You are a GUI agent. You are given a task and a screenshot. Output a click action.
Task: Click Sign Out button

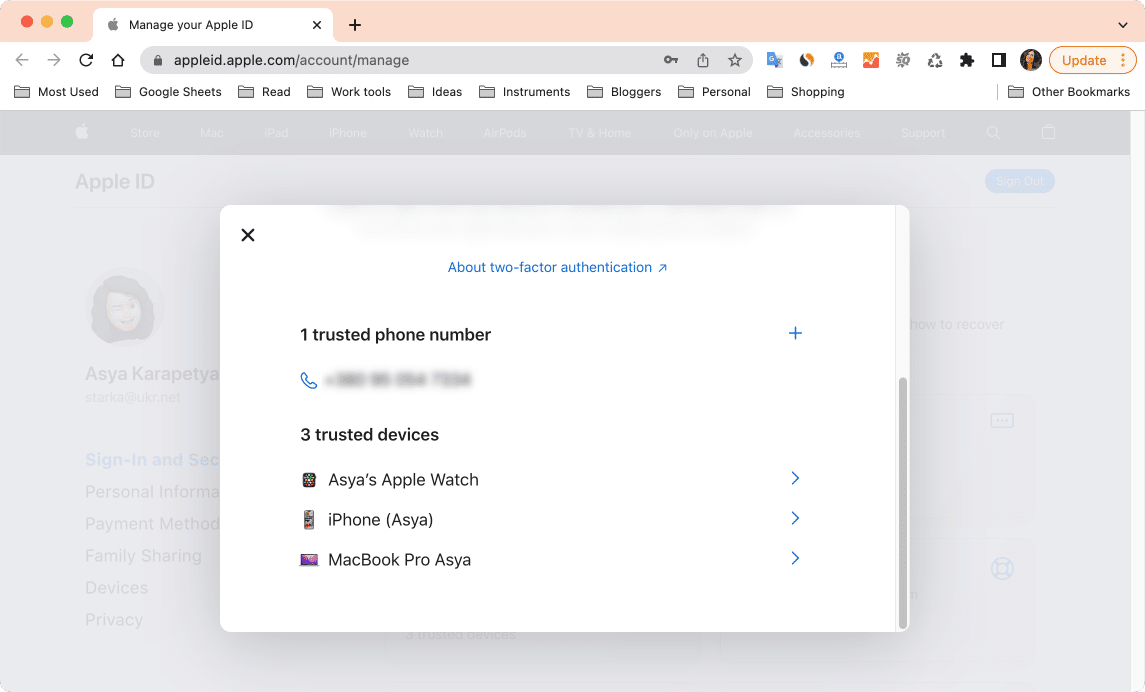pos(1019,181)
